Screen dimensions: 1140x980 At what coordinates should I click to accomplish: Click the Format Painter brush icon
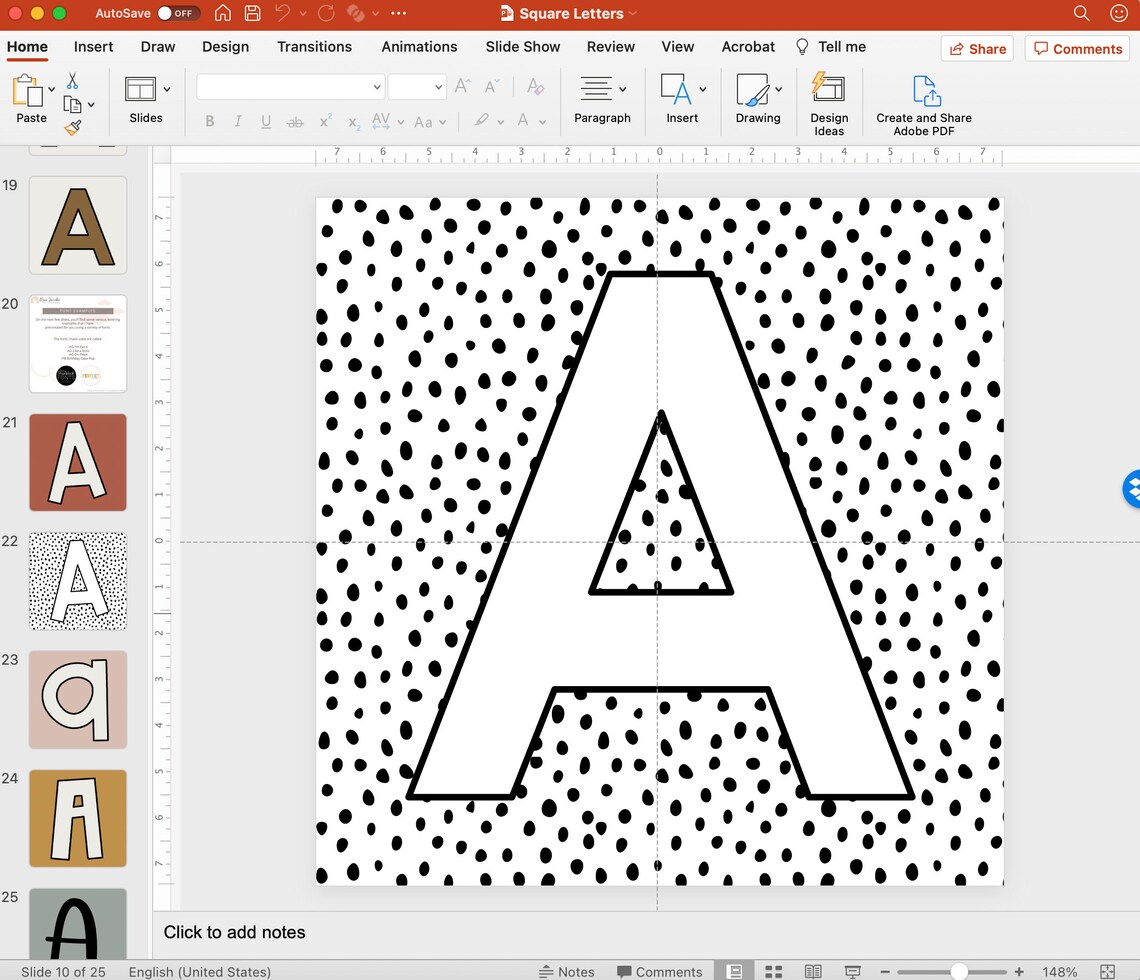point(73,128)
